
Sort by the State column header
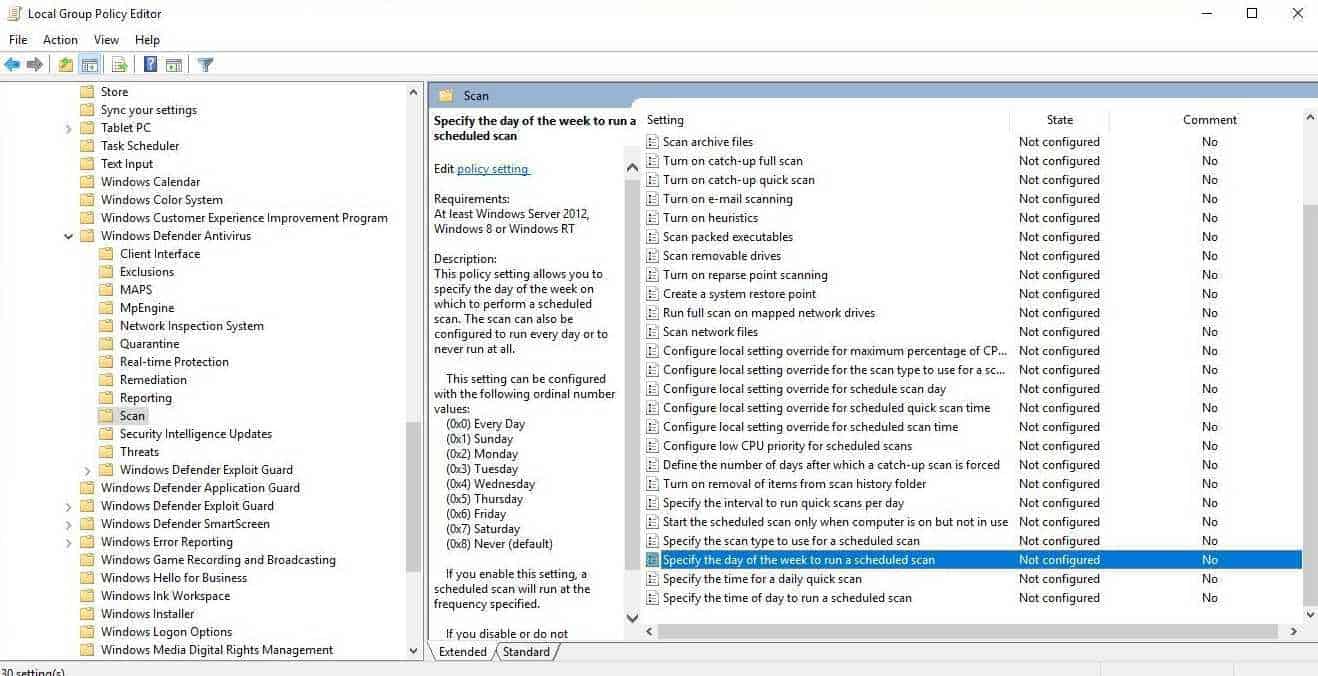1059,120
